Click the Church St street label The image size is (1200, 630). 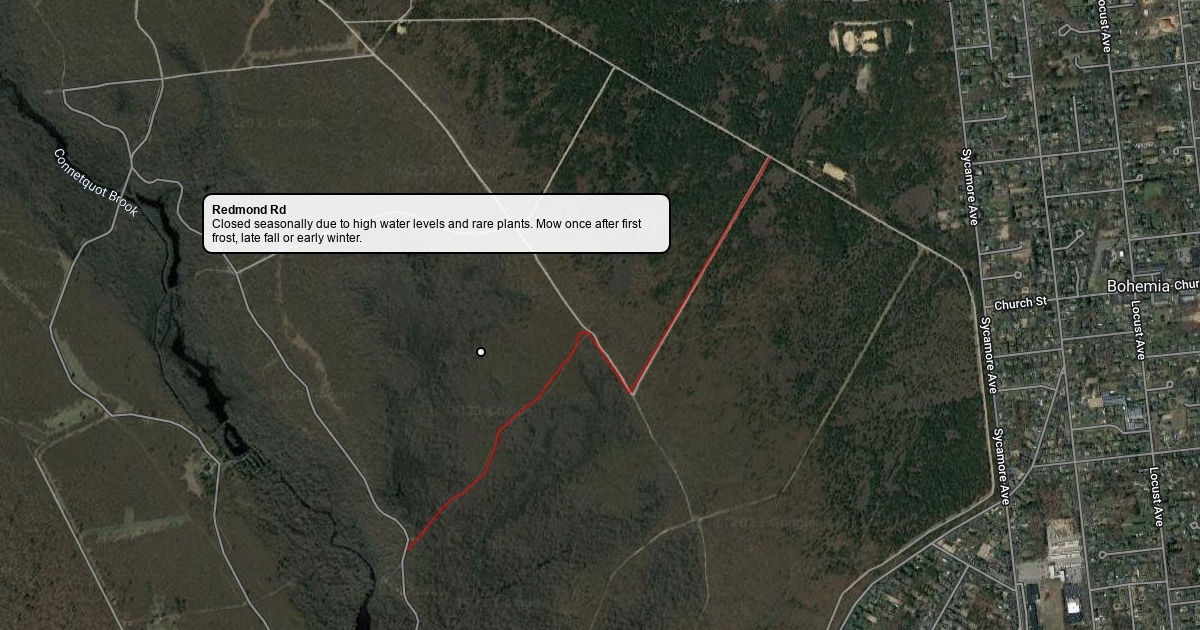(x=1020, y=302)
